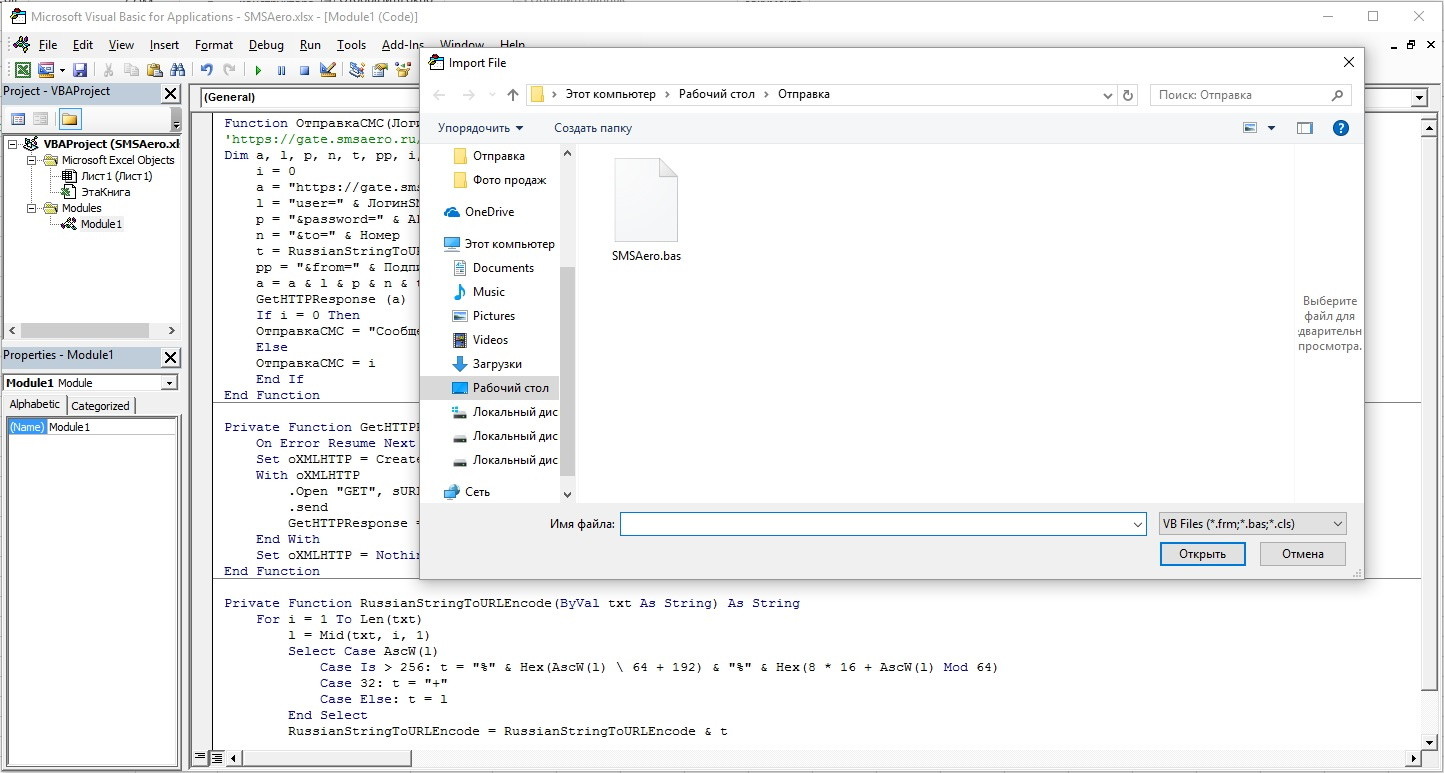Open the Упорядочить dropdown menu

click(480, 128)
